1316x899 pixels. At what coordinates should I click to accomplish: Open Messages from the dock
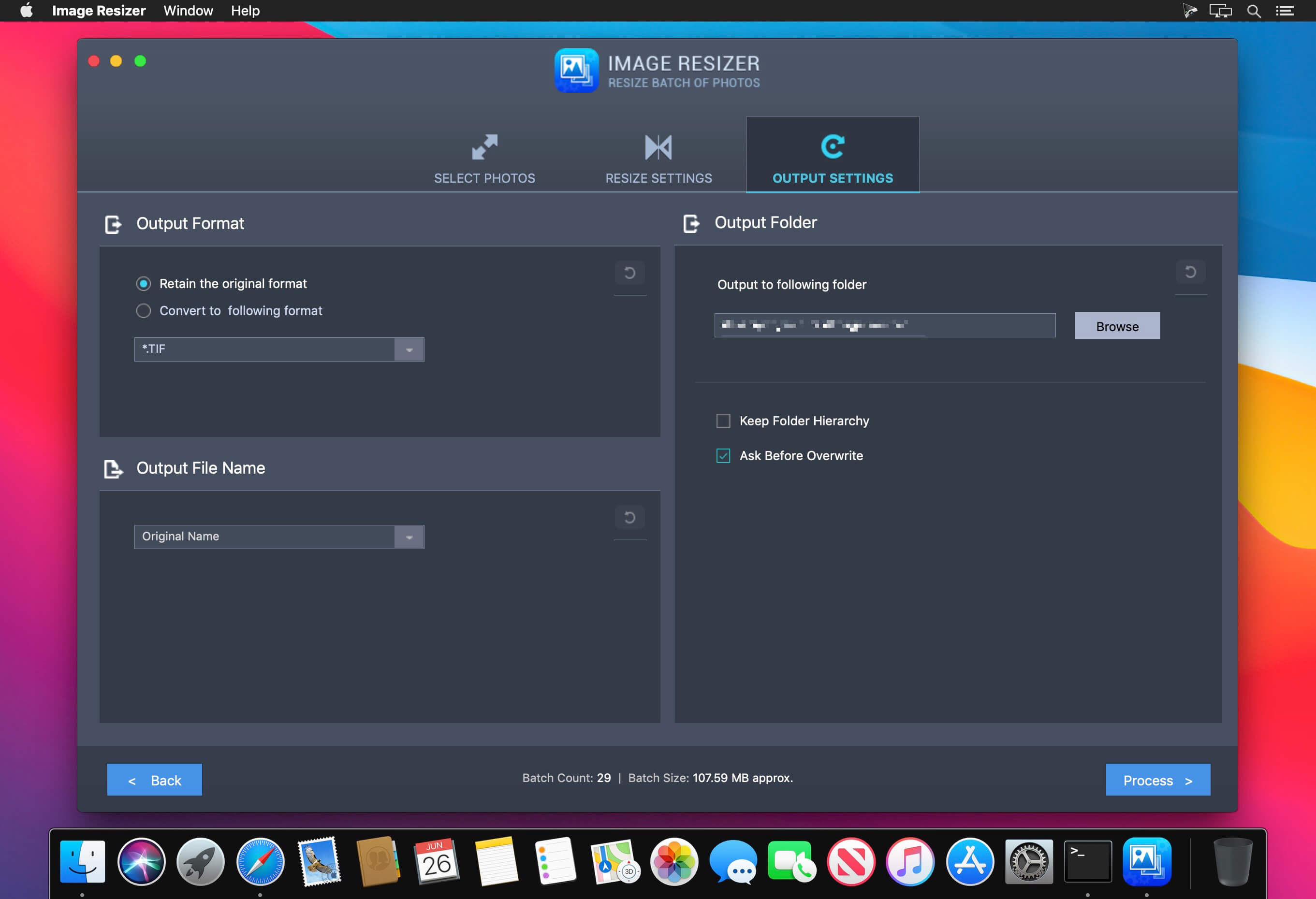point(733,862)
